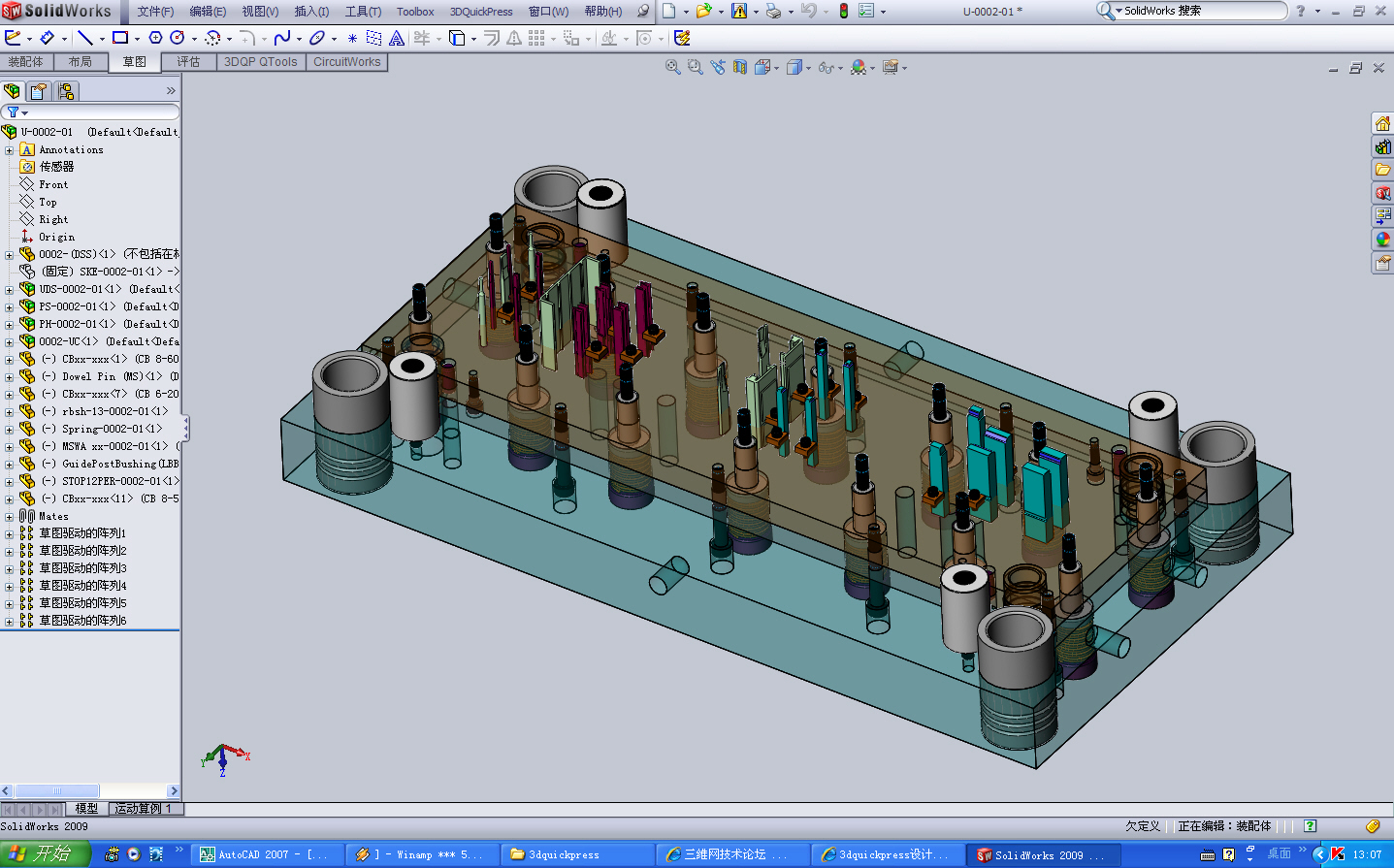This screenshot has width=1394, height=868.
Task: Click the Open file folder icon
Action: [x=703, y=11]
